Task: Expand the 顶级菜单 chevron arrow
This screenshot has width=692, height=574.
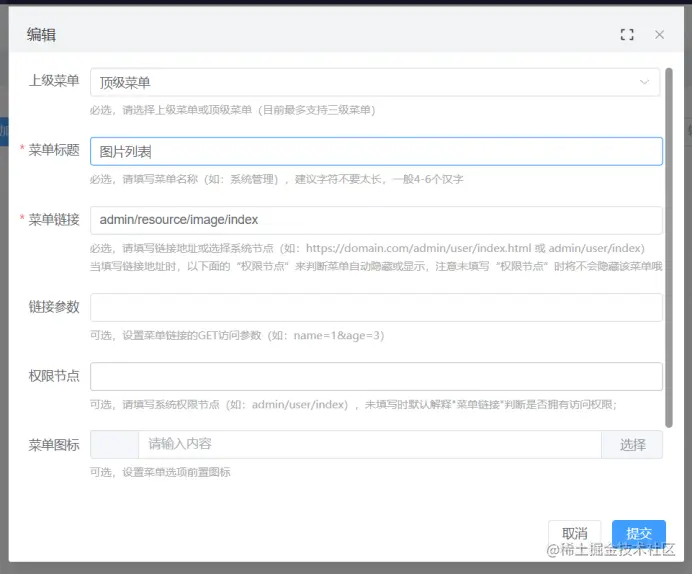Action: point(644,82)
